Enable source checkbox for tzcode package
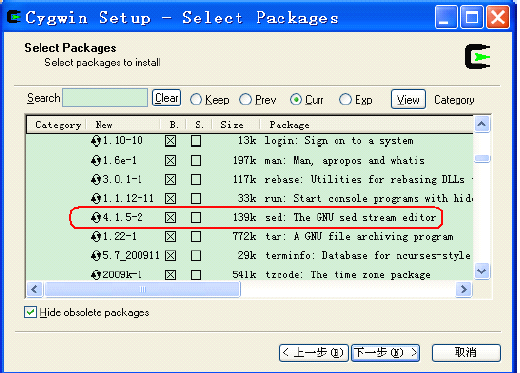 pos(196,275)
